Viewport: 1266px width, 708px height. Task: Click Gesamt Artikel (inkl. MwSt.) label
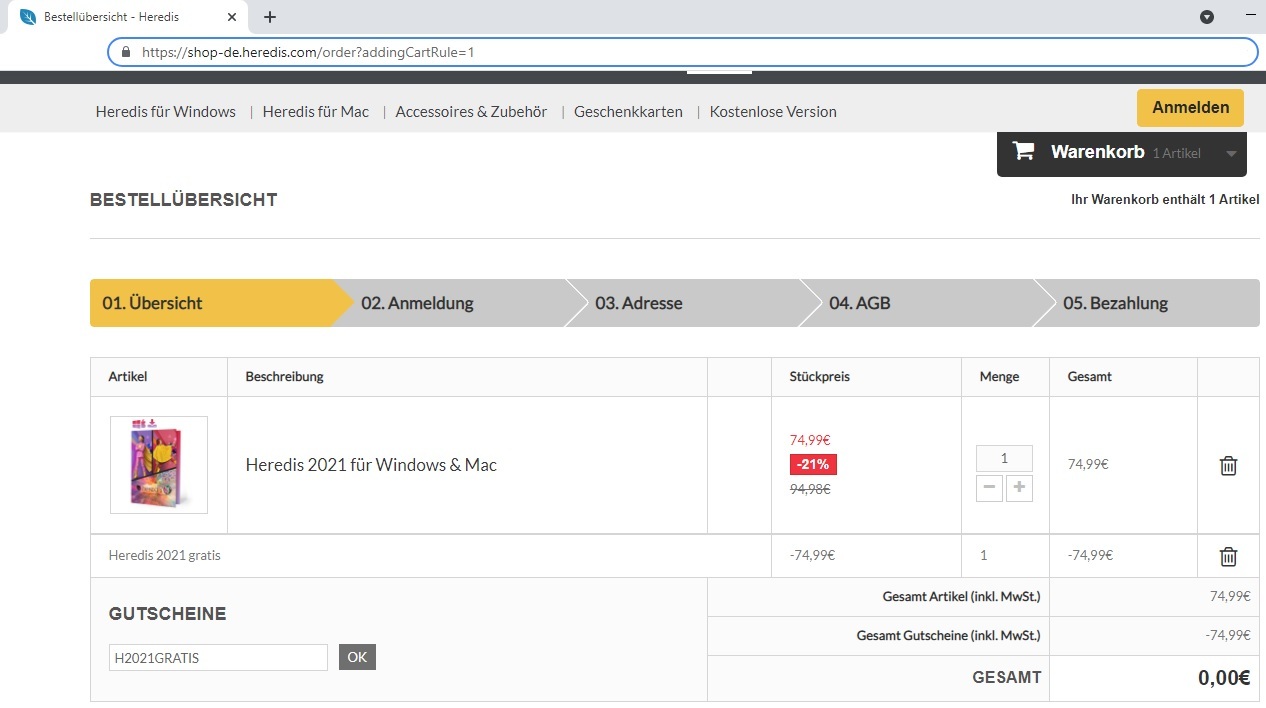961,596
